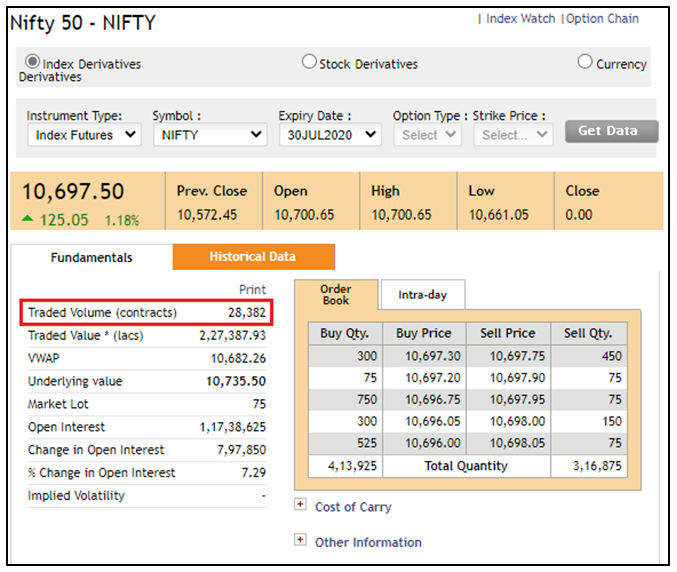
Task: Click the percentage change 1.18%
Action: click(122, 221)
